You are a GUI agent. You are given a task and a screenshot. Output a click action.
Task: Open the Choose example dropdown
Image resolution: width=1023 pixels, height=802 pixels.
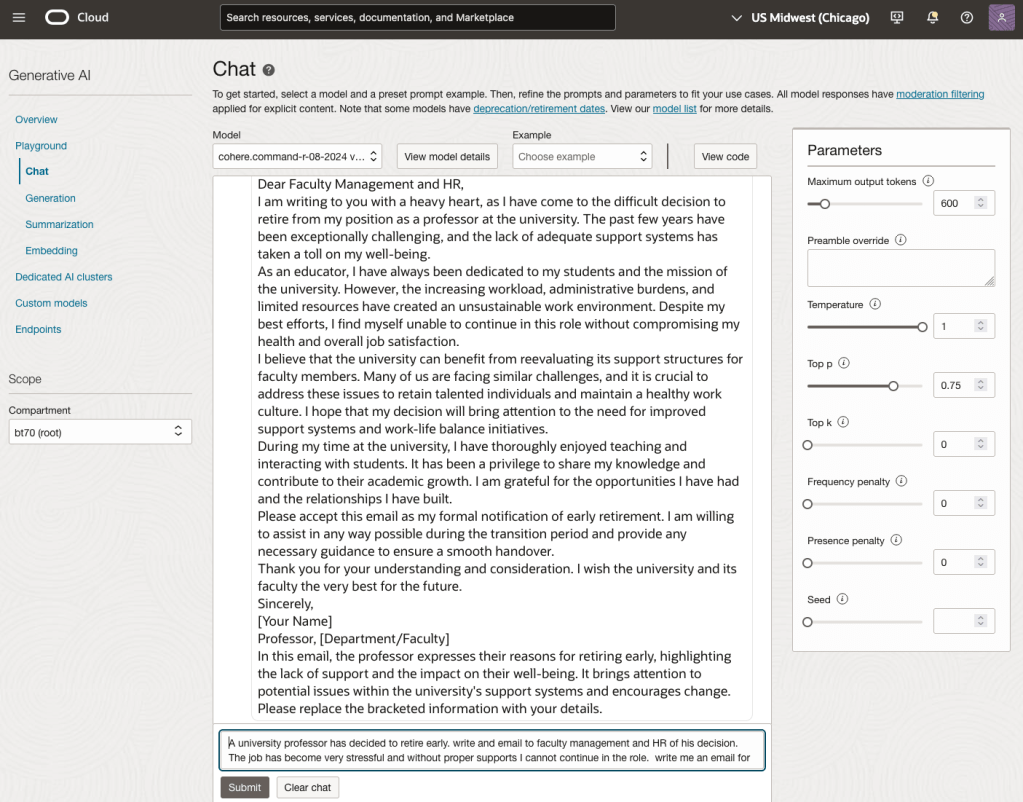582,156
